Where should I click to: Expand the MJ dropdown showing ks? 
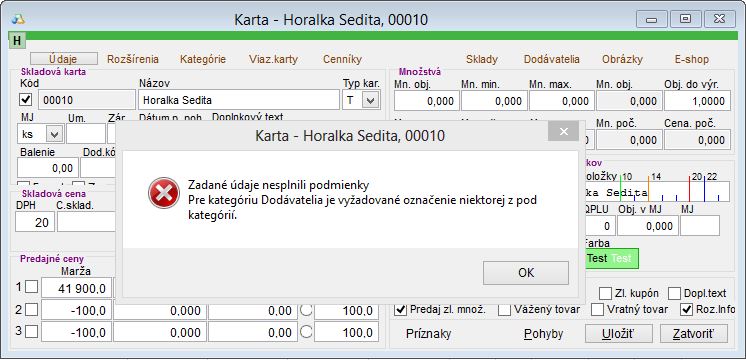[54, 134]
